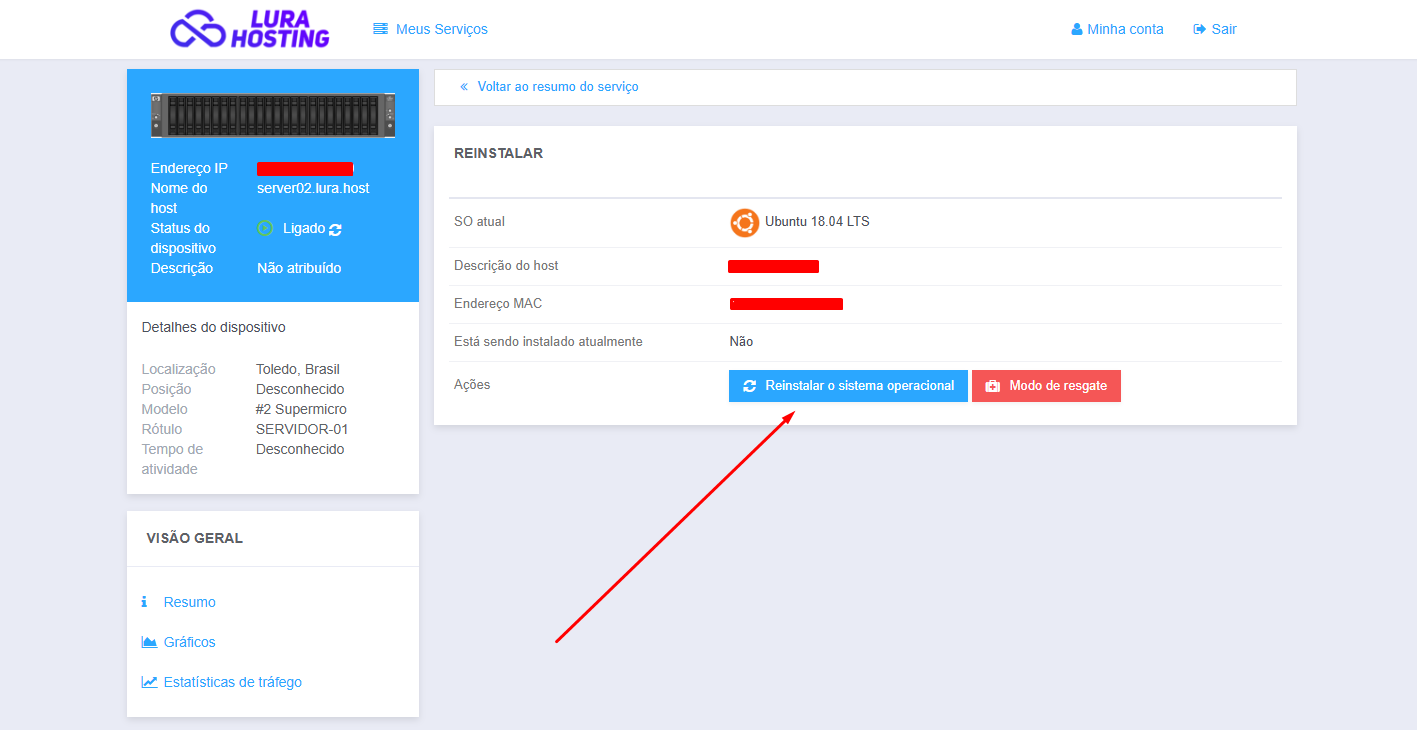Viewport: 1417px width, 730px height.
Task: Click Ubuntu 18.04 LTS text
Action: pos(817,222)
